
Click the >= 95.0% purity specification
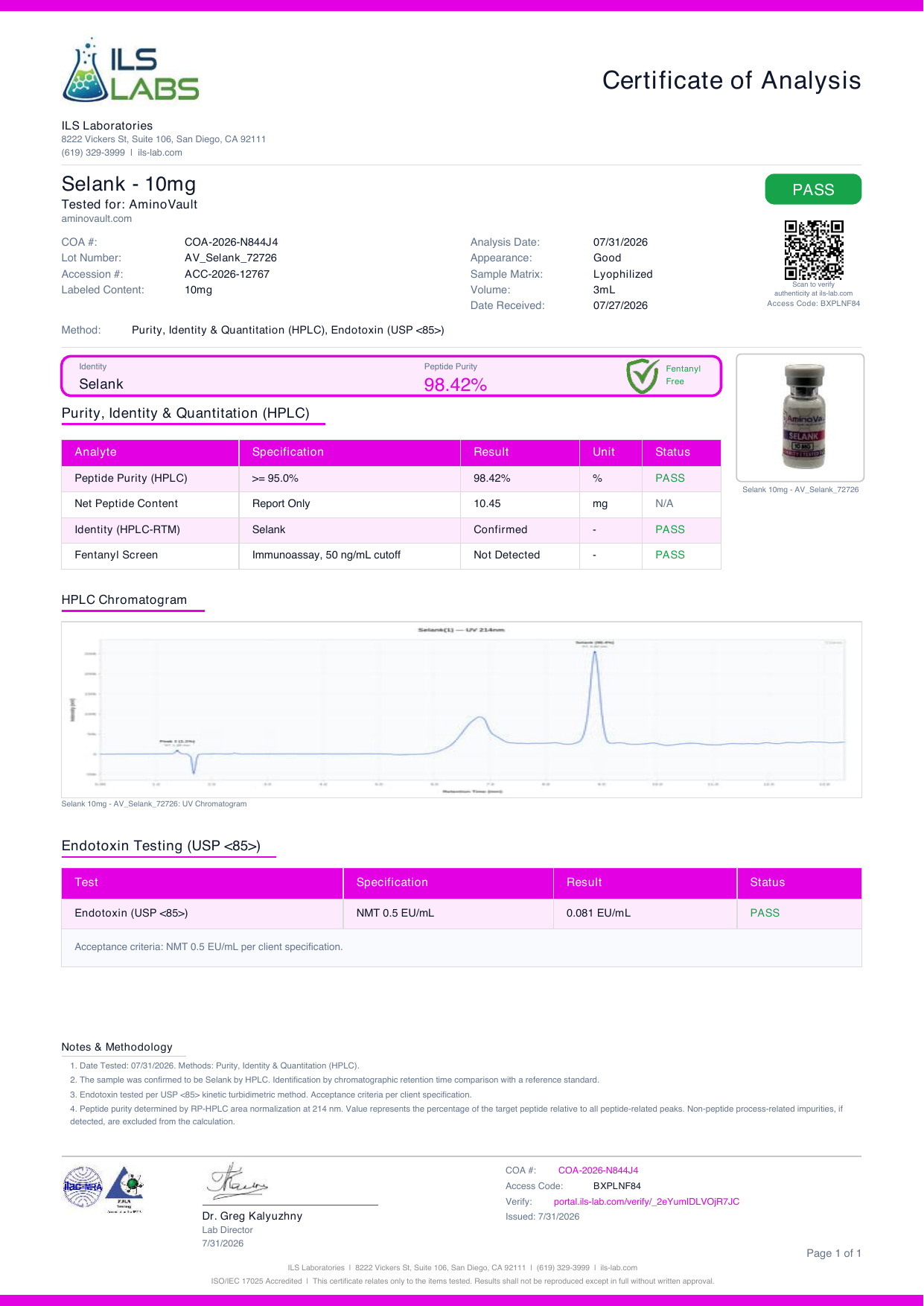pos(275,478)
